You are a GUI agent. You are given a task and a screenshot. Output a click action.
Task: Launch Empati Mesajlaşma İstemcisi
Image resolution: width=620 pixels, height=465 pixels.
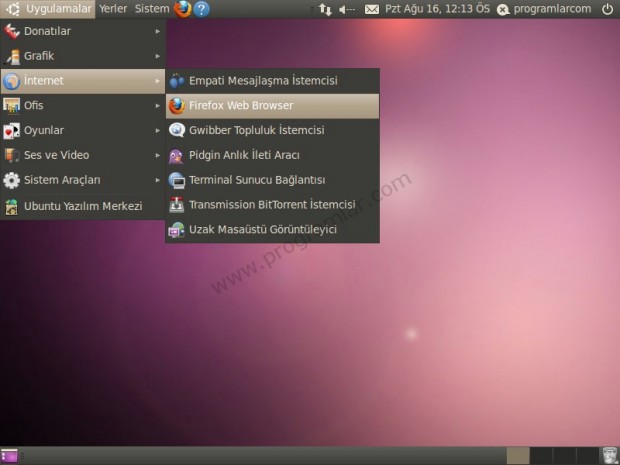(x=272, y=81)
